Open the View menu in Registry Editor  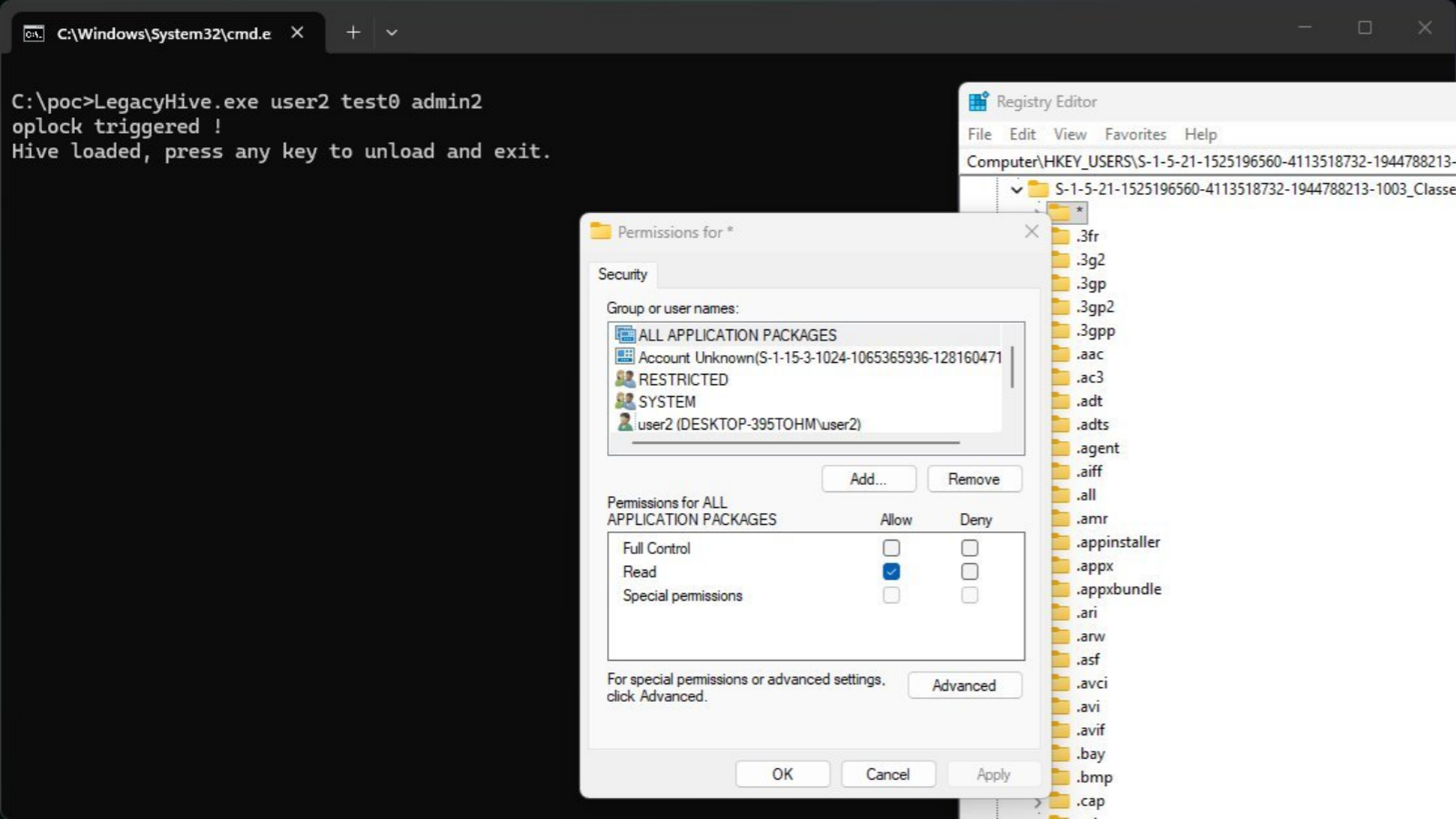pos(1070,134)
